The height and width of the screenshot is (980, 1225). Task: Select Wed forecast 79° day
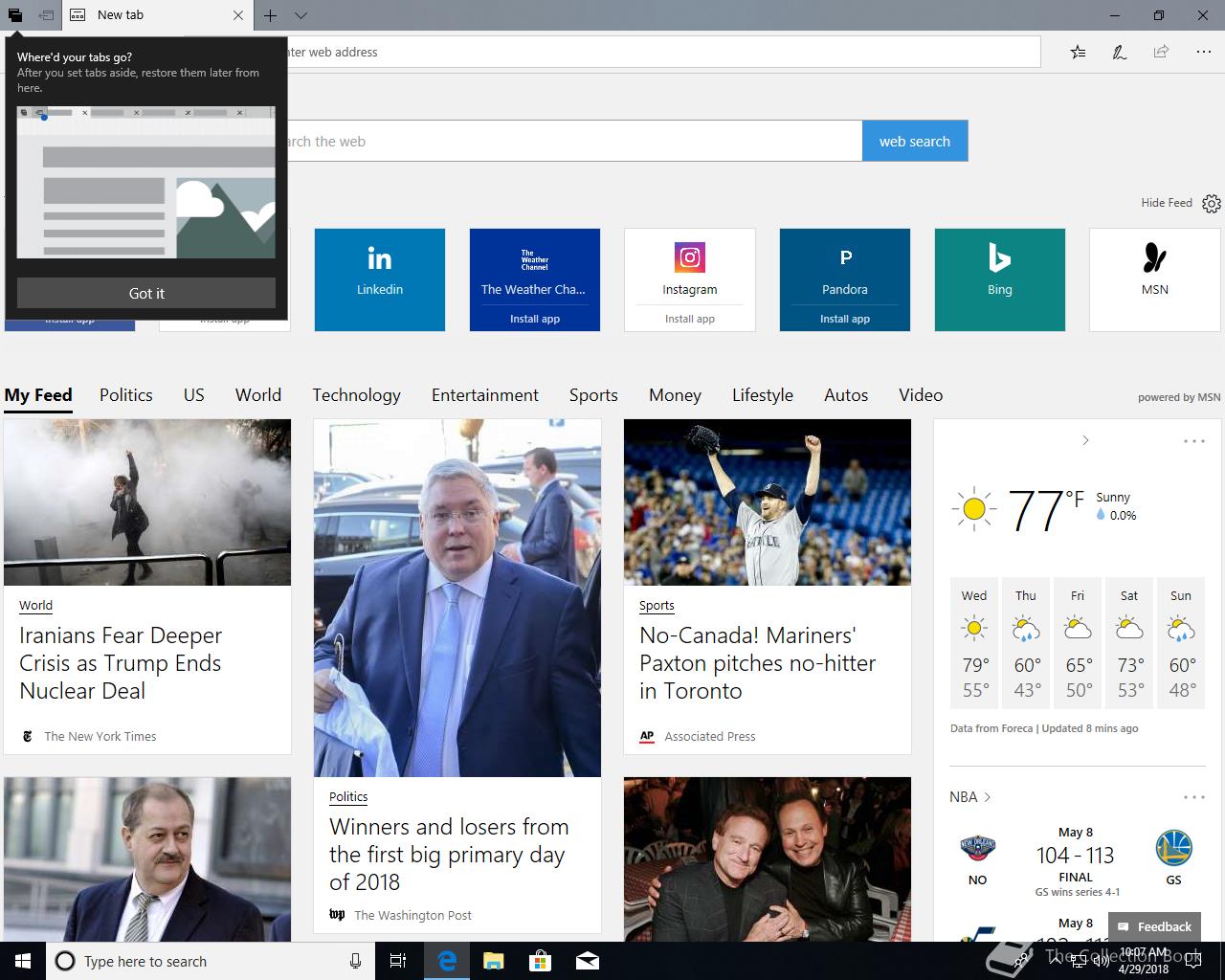(974, 643)
